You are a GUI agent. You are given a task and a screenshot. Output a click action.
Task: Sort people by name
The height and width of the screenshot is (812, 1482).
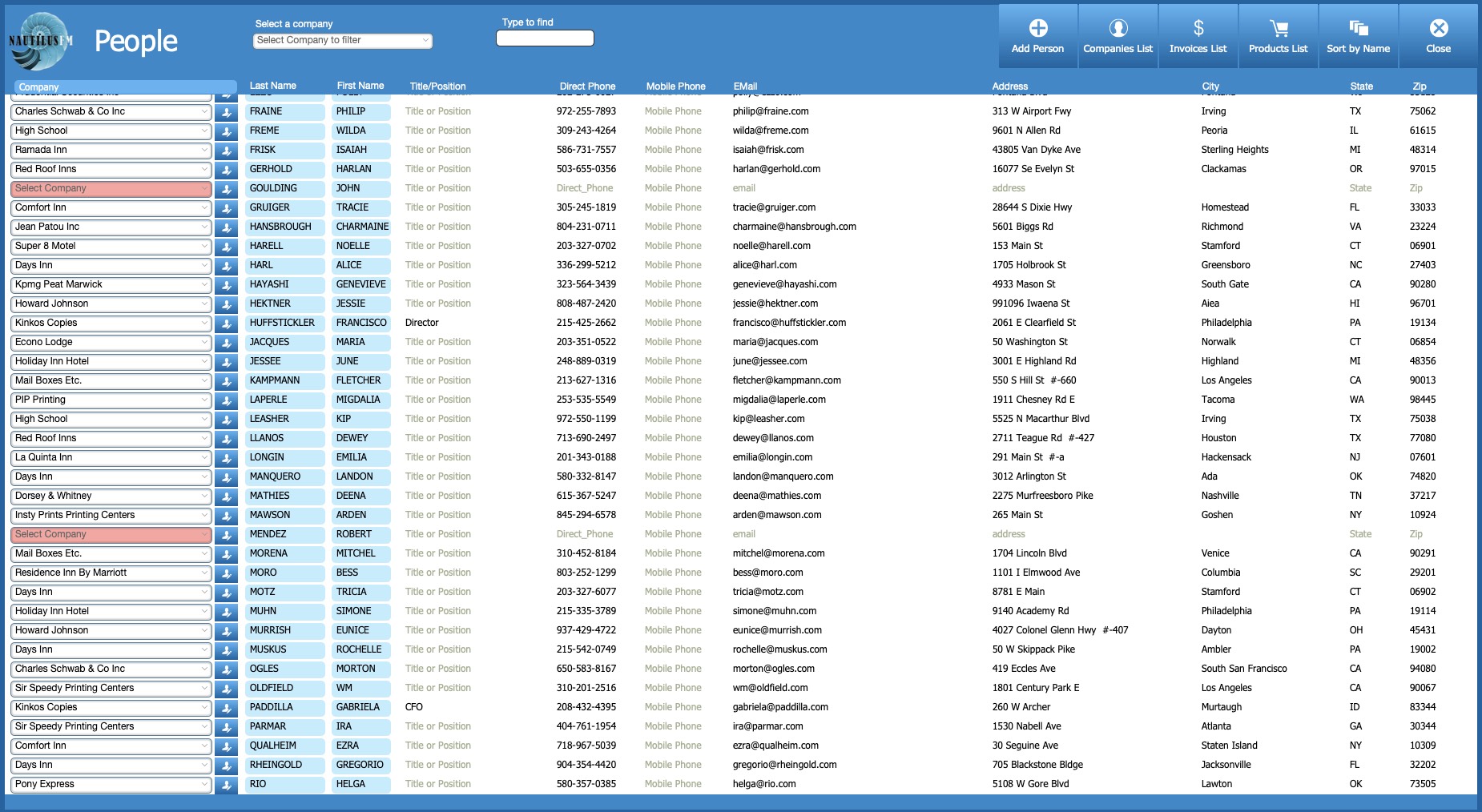point(1358,36)
